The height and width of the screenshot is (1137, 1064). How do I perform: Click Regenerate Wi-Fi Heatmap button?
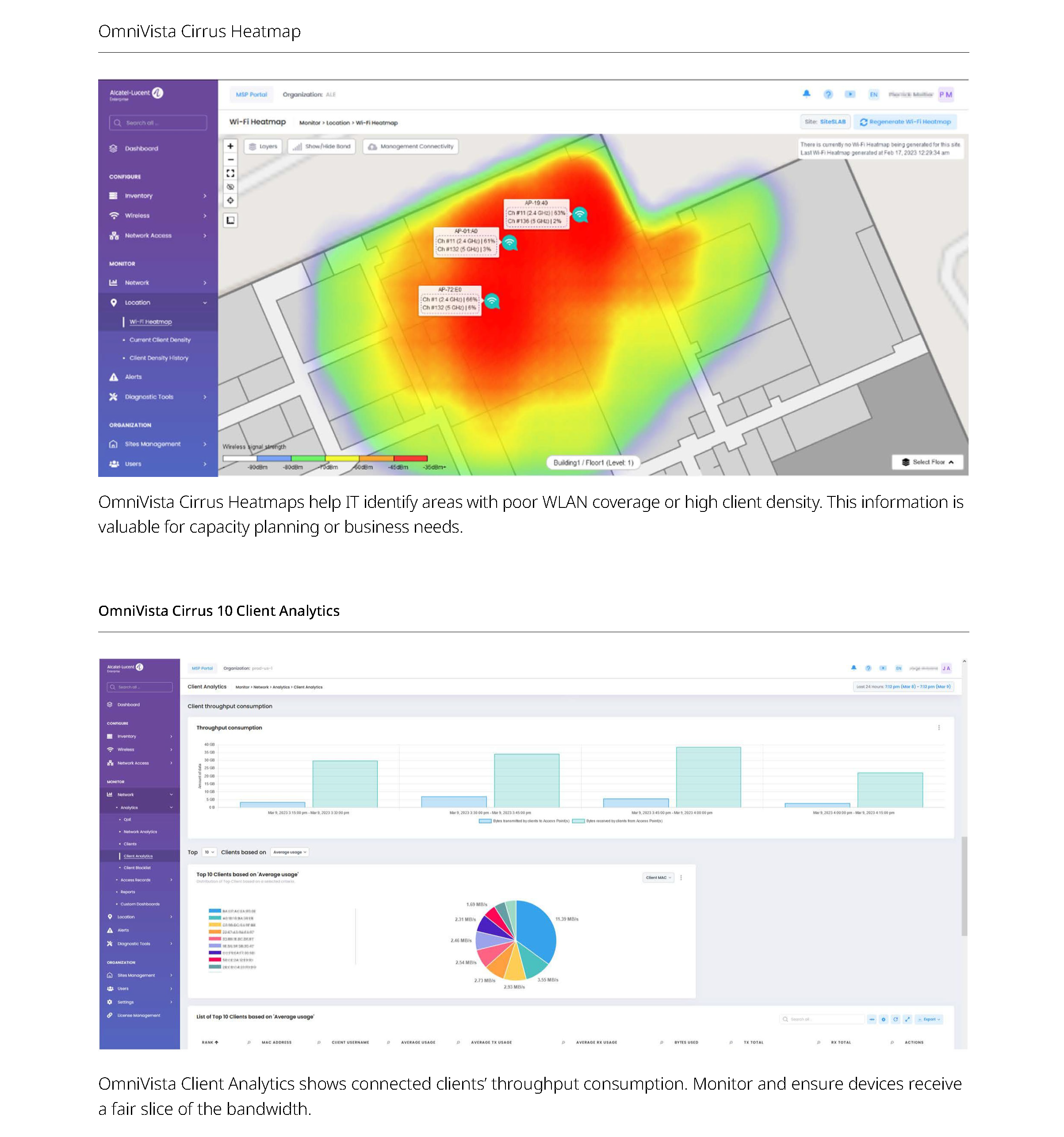[x=905, y=122]
